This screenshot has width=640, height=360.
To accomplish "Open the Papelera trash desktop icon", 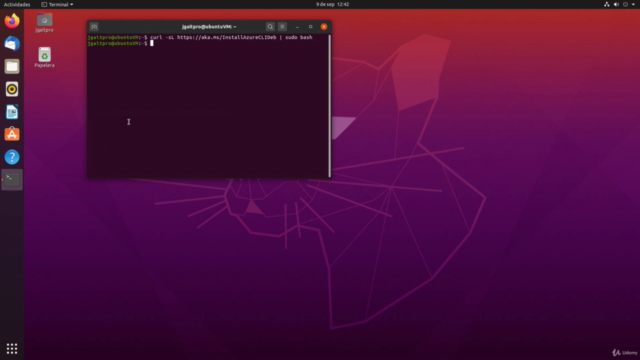I will 44,57.
